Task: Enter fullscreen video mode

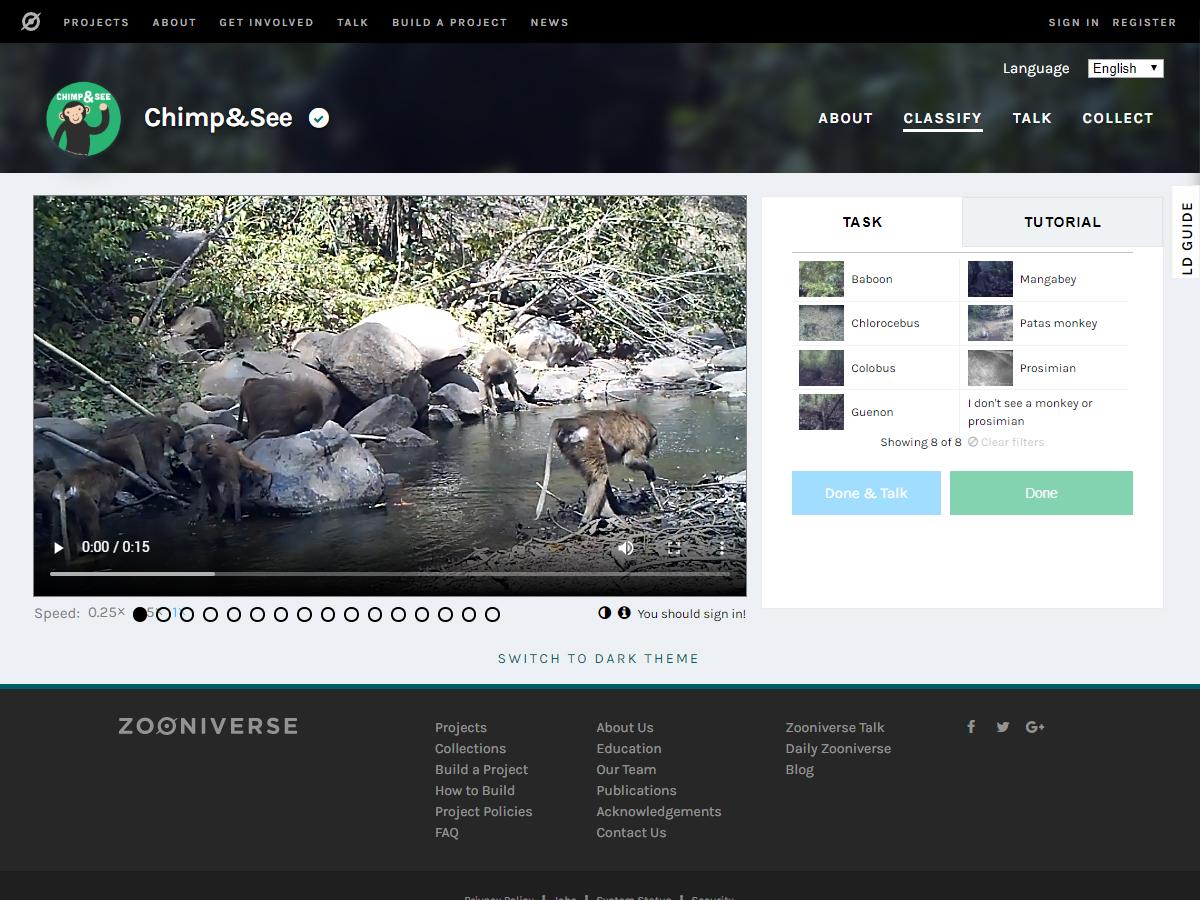Action: [x=674, y=547]
